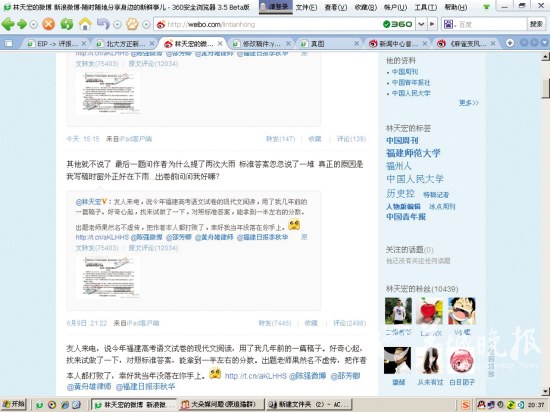Viewport: 550px width, 412px height.
Task: Click the vertical scrollbar up arrow
Action: pos(545,56)
